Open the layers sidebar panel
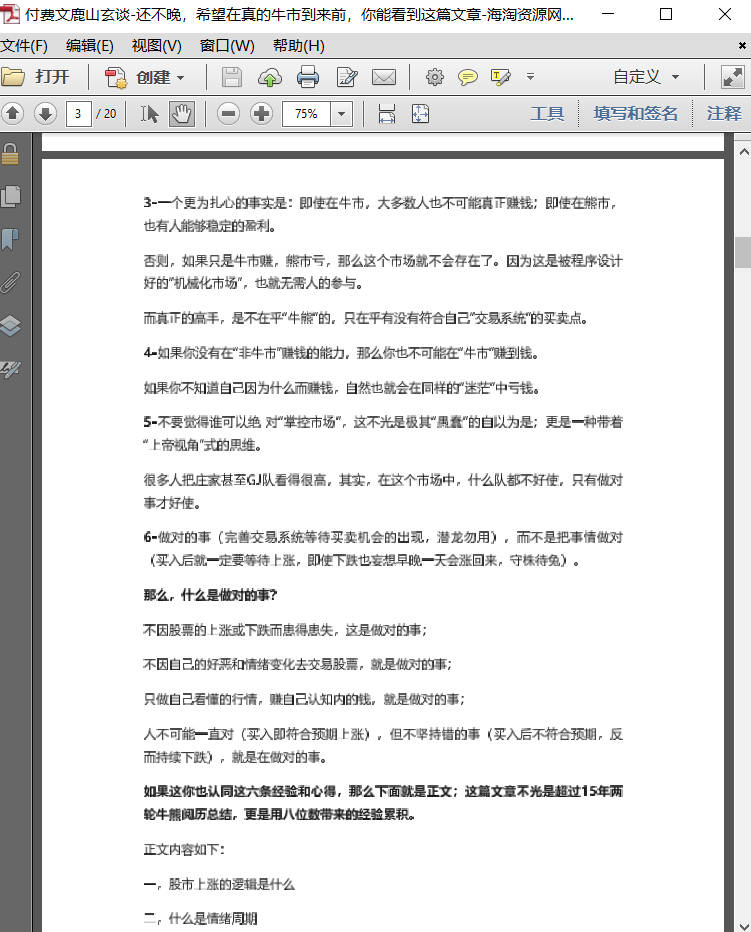Viewport: 751px width, 932px height. click(x=11, y=325)
